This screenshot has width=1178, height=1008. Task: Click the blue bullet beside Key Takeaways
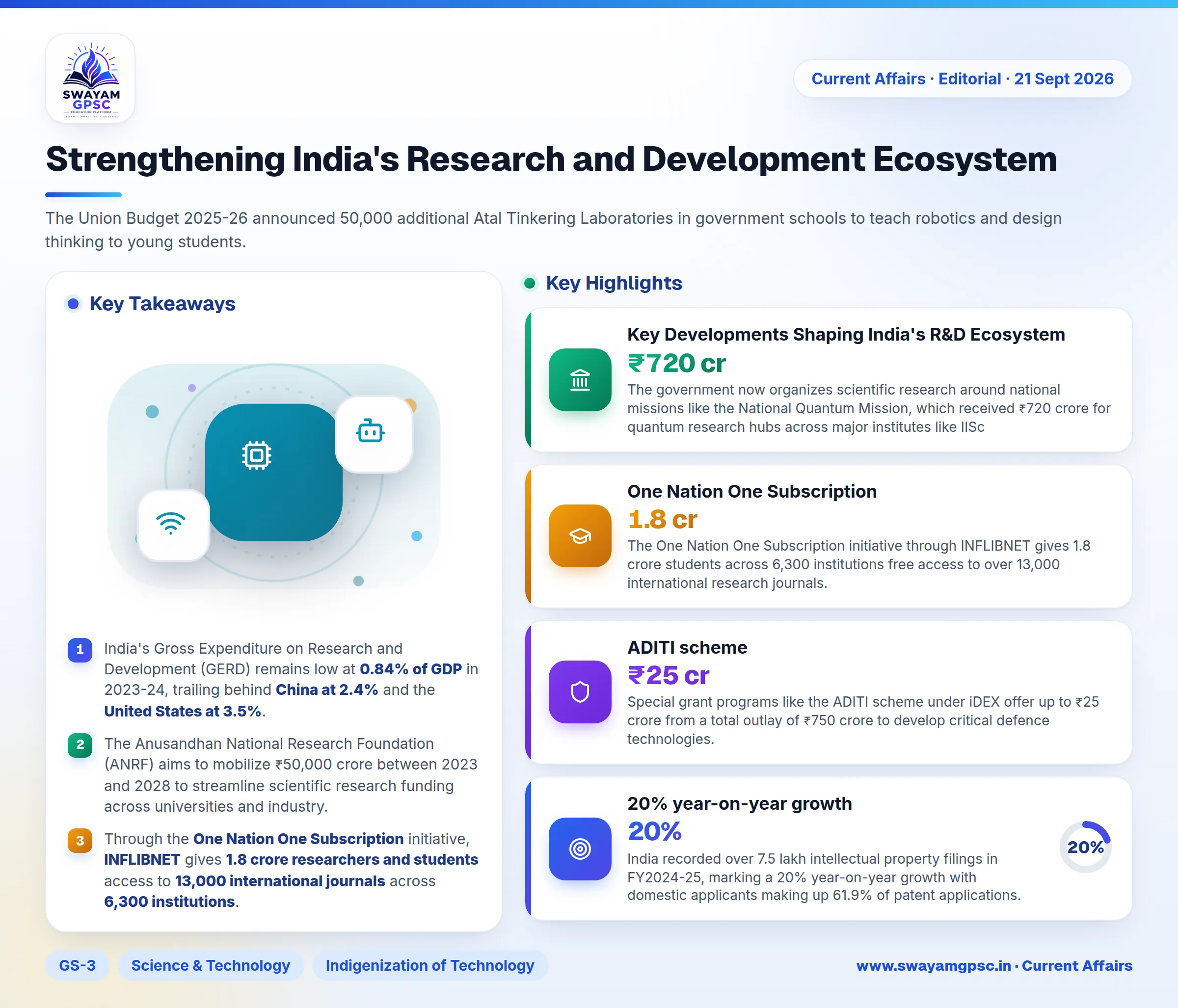coord(73,304)
